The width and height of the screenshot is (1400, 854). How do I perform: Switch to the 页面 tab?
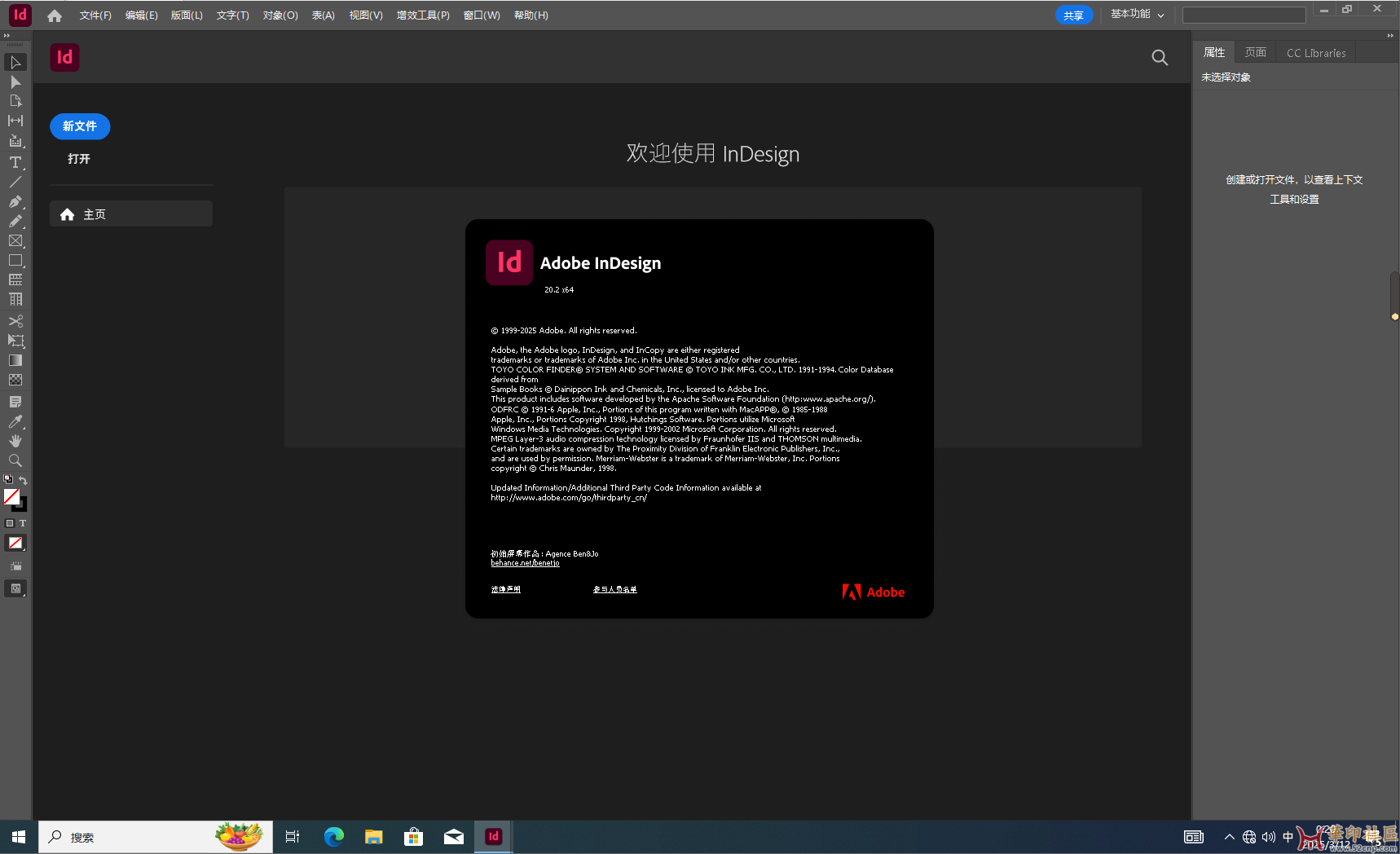(x=1256, y=52)
